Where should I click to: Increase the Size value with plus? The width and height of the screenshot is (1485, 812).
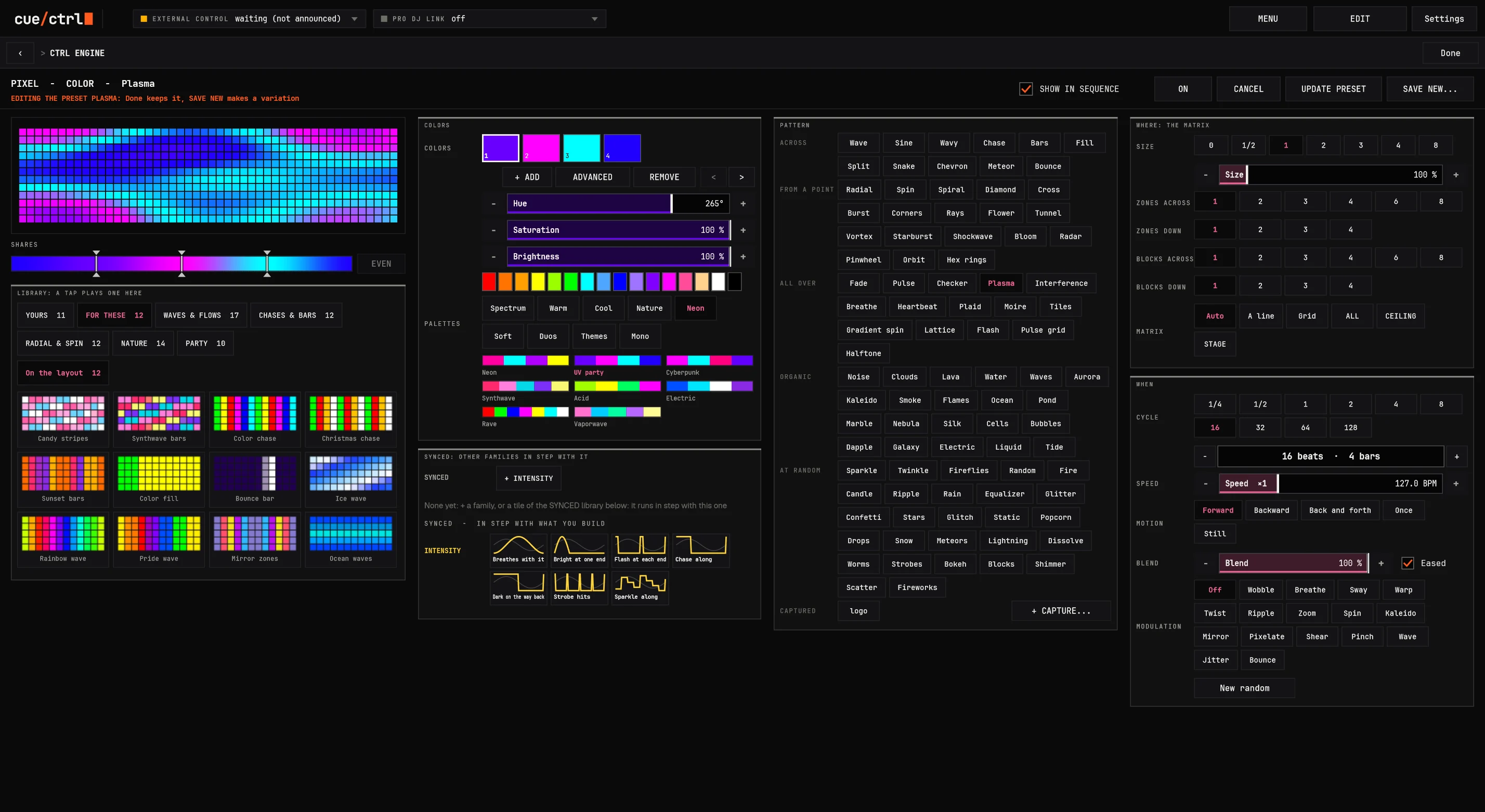click(x=1455, y=175)
